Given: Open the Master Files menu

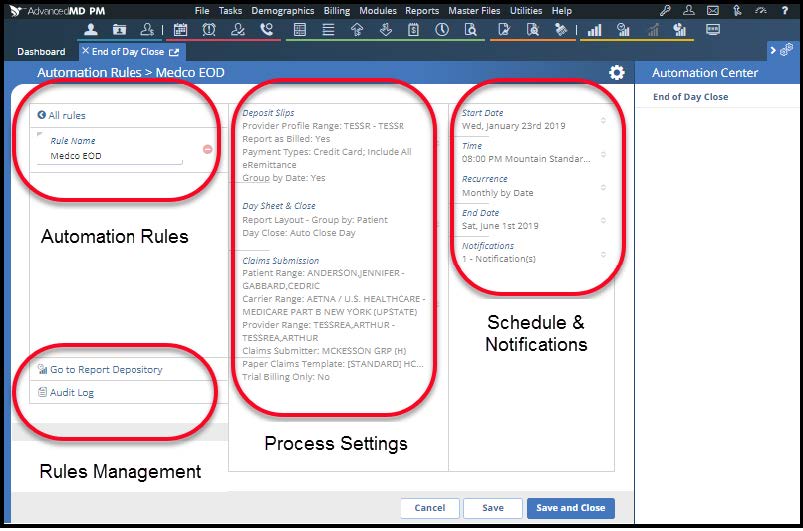Looking at the screenshot, I should pyautogui.click(x=474, y=11).
